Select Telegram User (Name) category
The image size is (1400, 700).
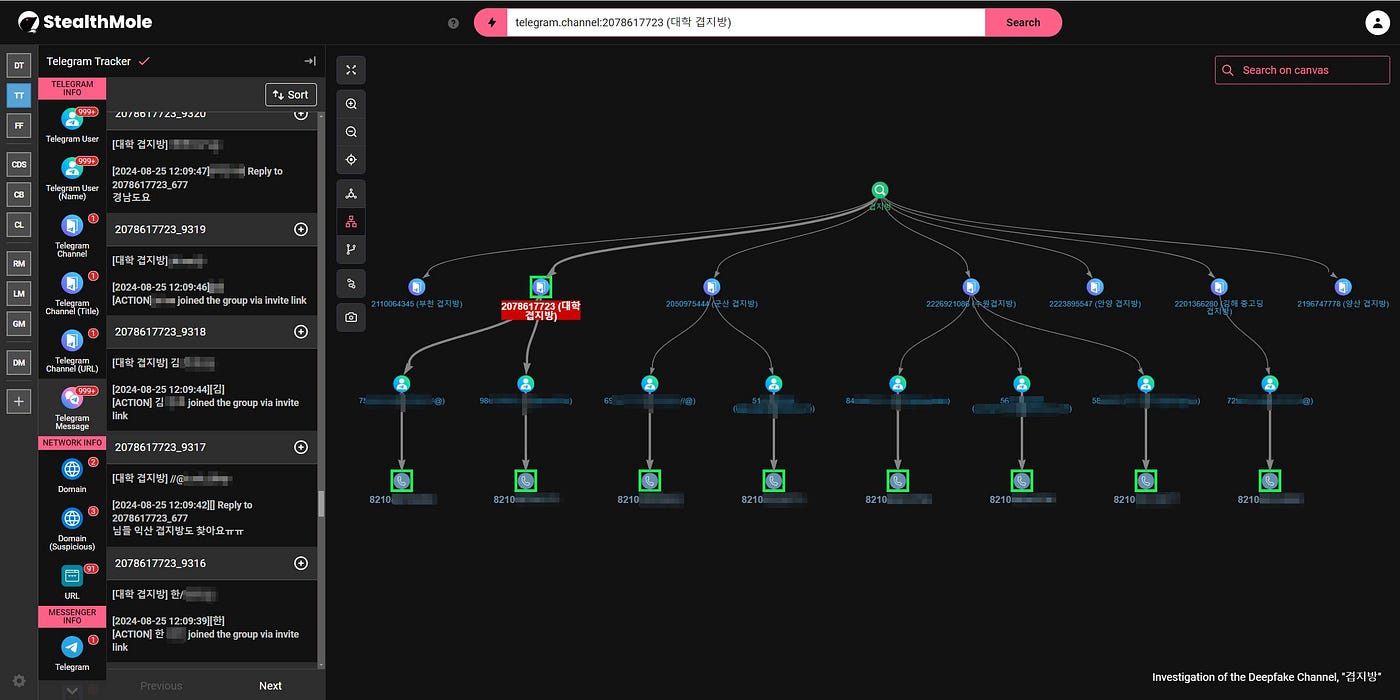click(x=72, y=178)
